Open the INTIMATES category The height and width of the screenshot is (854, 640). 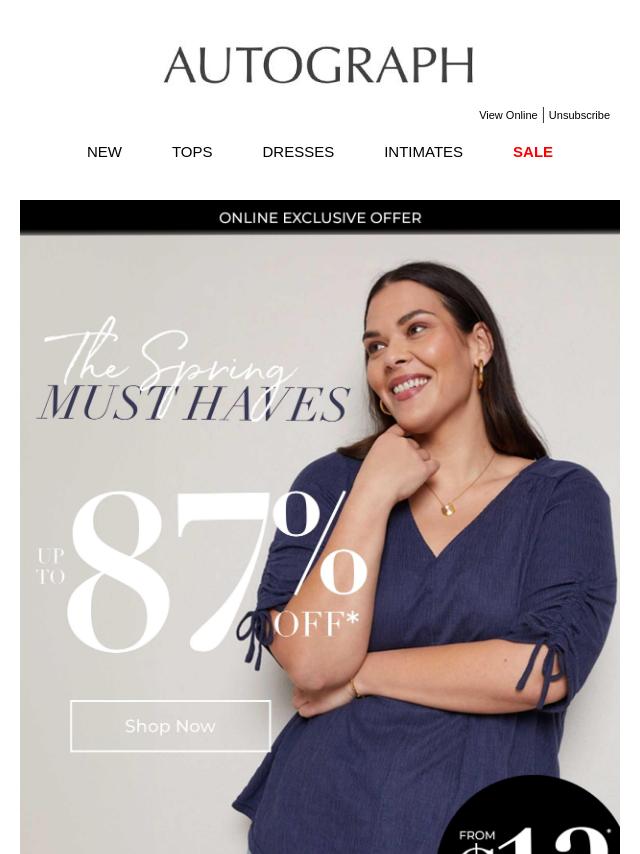point(423,152)
